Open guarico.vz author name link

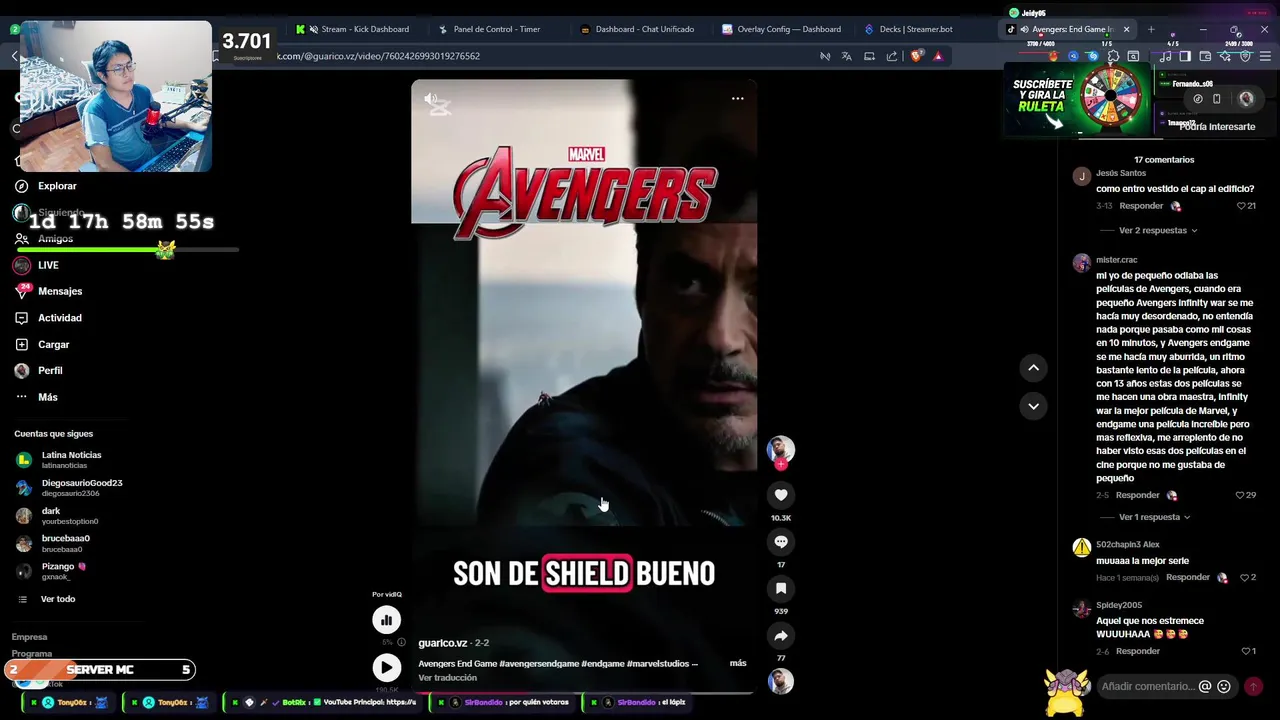[443, 643]
